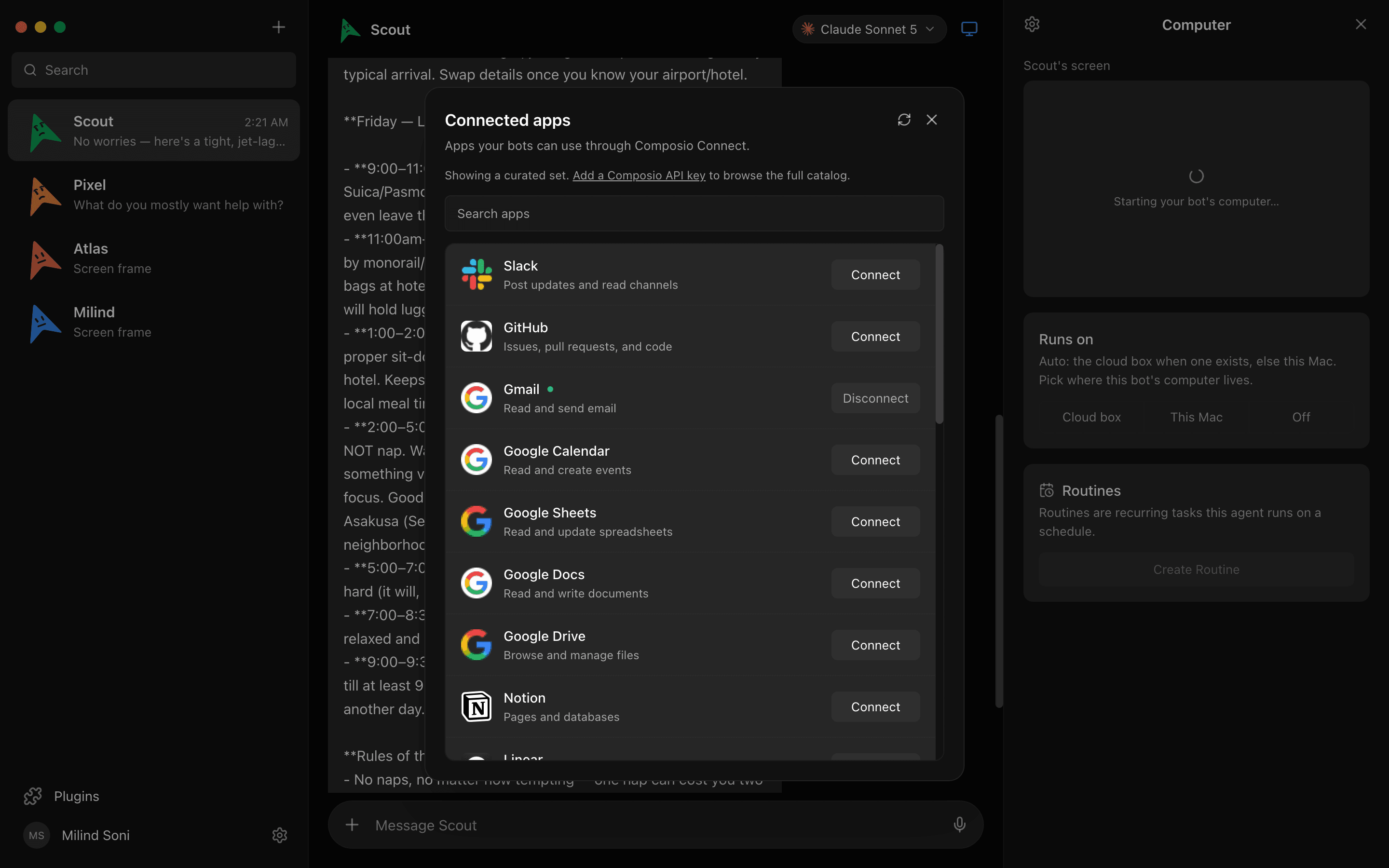The image size is (1389, 868).
Task: Click the Message Scout input
Action: [654, 825]
